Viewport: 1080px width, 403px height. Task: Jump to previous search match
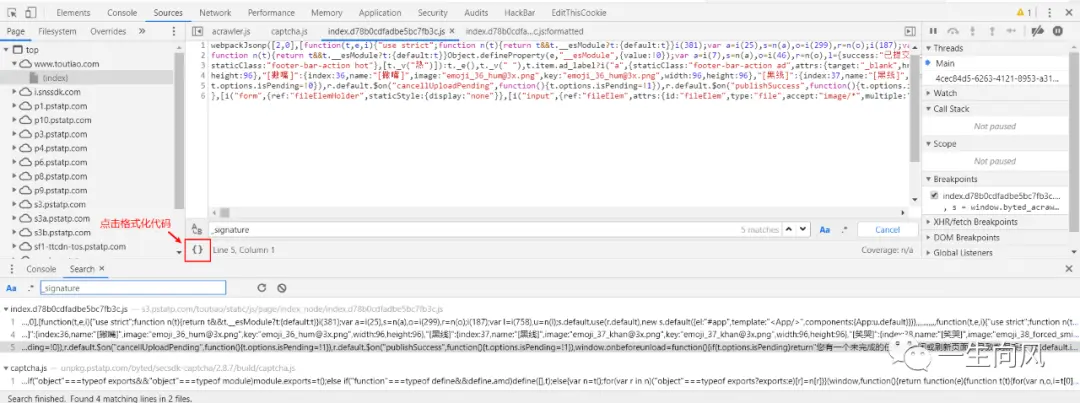tap(789, 229)
